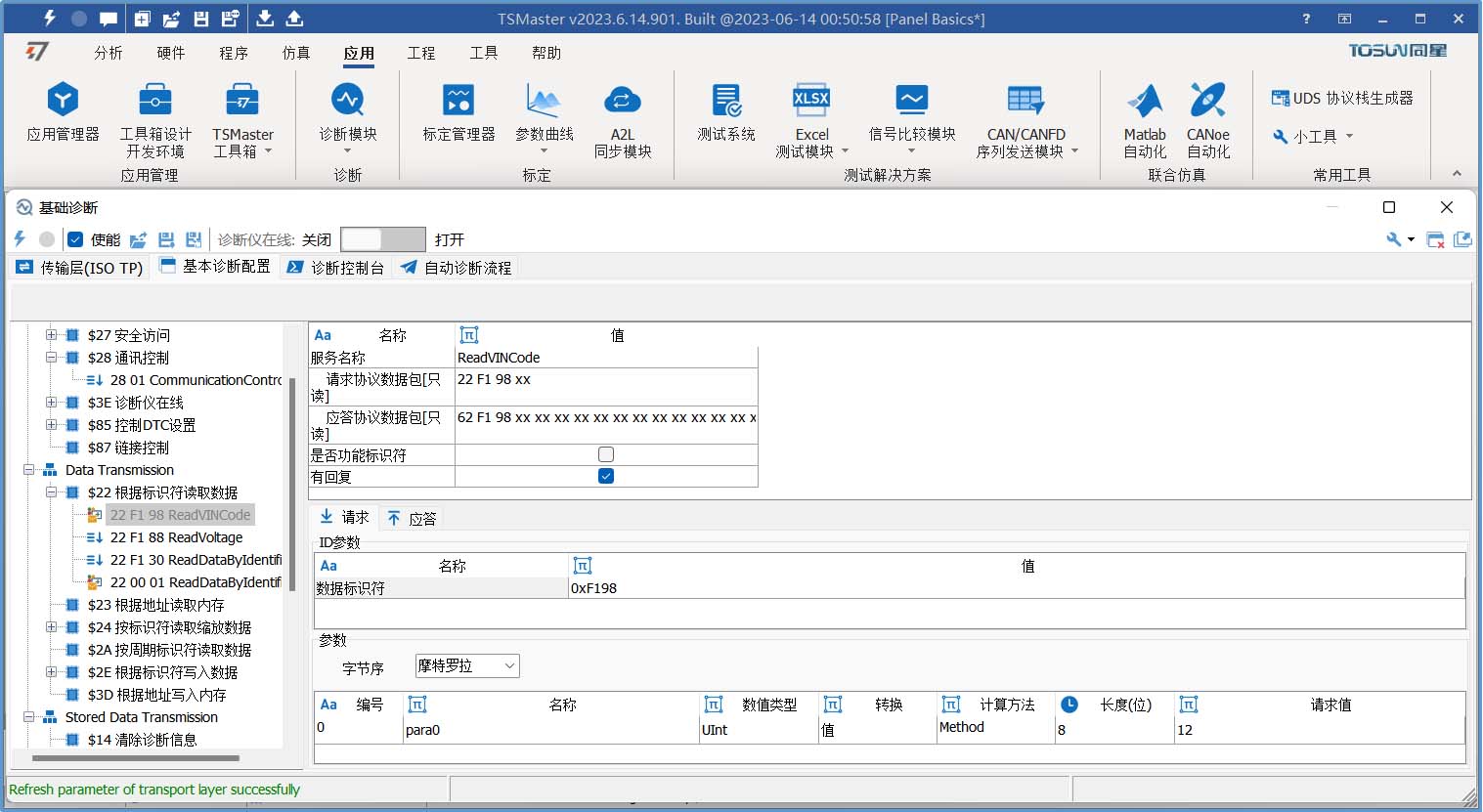Click the open configuration folder icon in 基础诊断 toolbar

coord(139,239)
